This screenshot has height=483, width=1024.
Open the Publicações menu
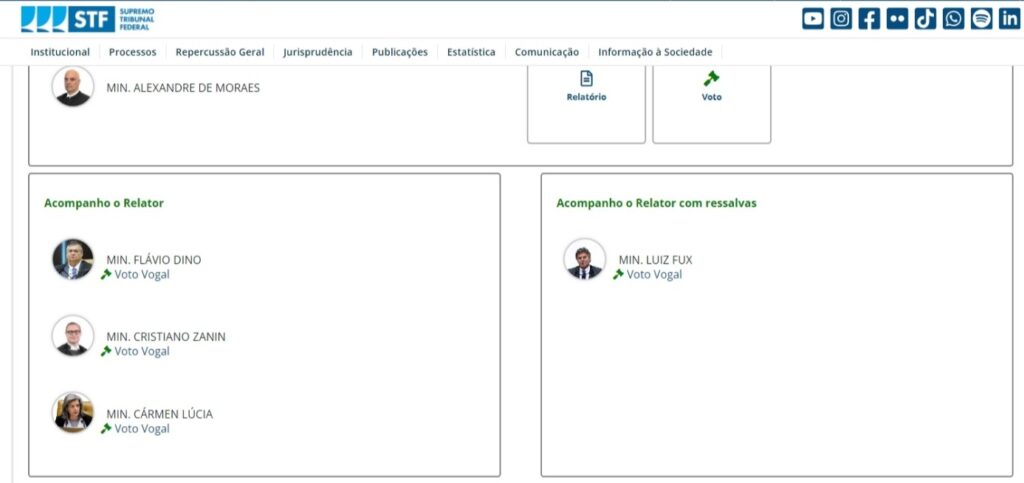[x=400, y=52]
